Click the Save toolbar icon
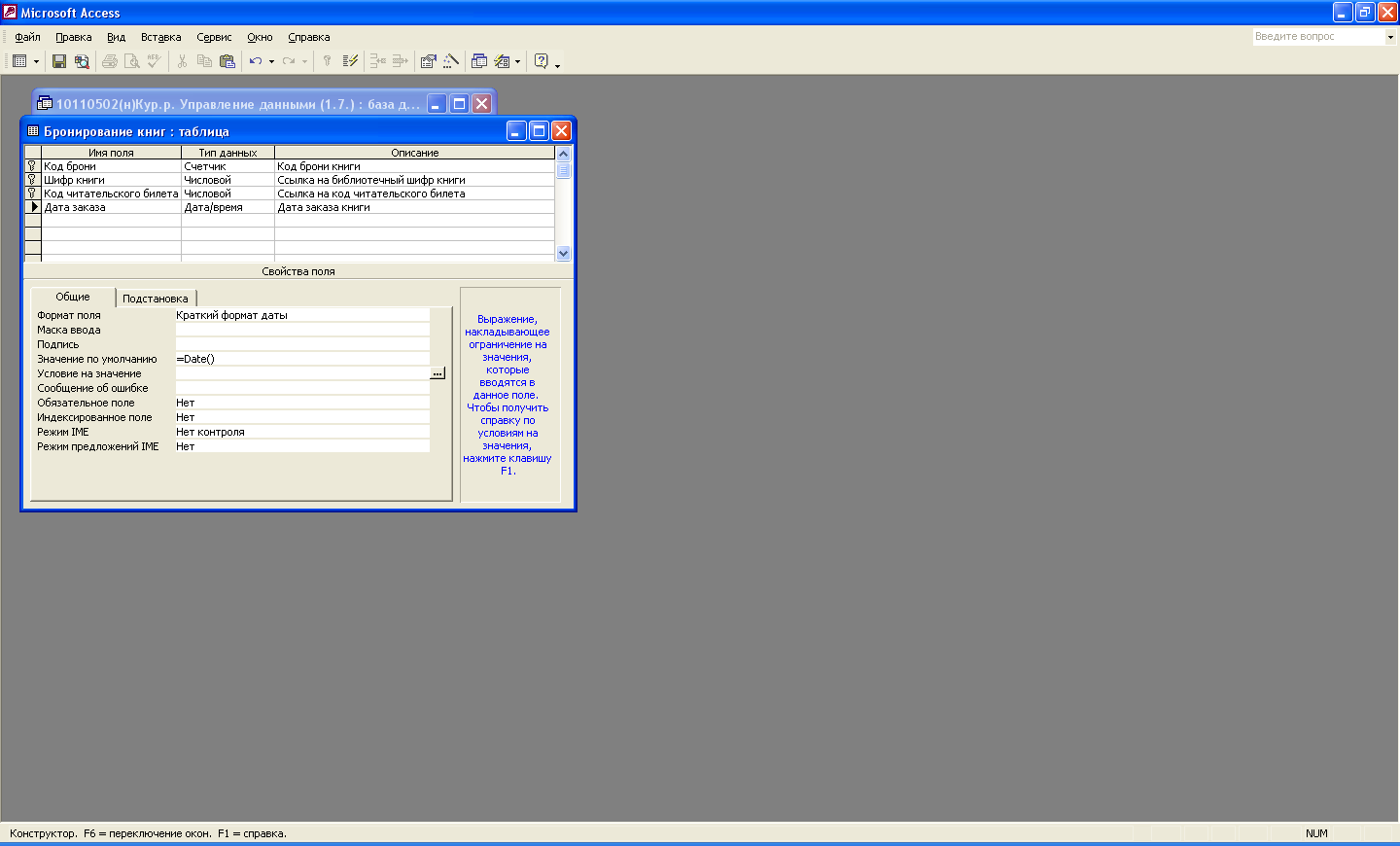1400x846 pixels. 59,61
